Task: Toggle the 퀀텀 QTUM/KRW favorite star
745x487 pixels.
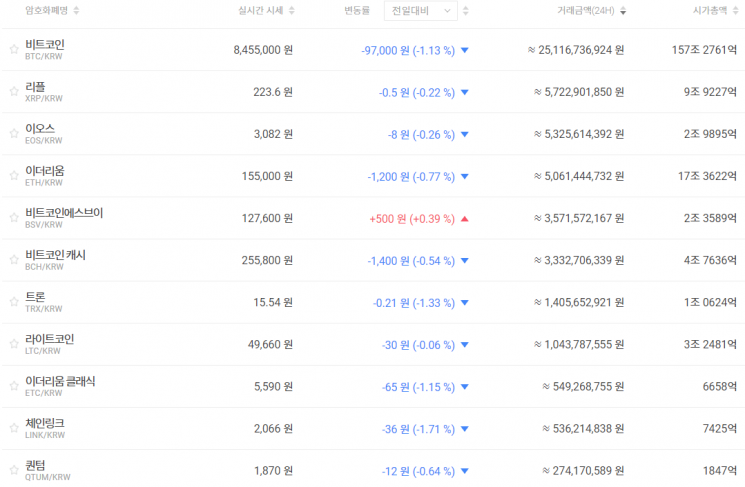Action: (14, 470)
